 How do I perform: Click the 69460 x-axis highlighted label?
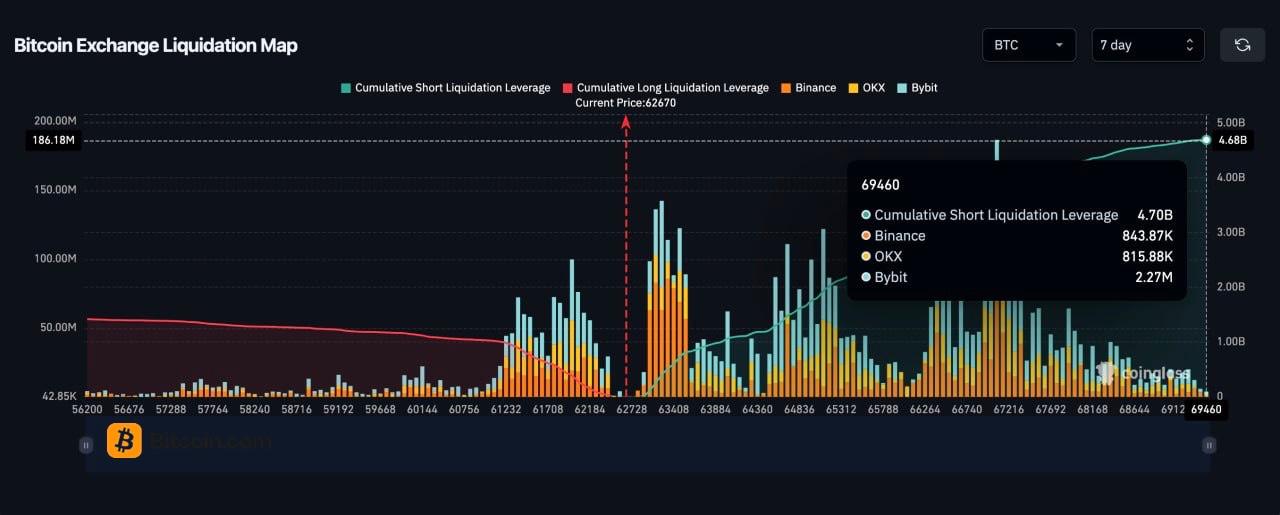coord(1204,409)
